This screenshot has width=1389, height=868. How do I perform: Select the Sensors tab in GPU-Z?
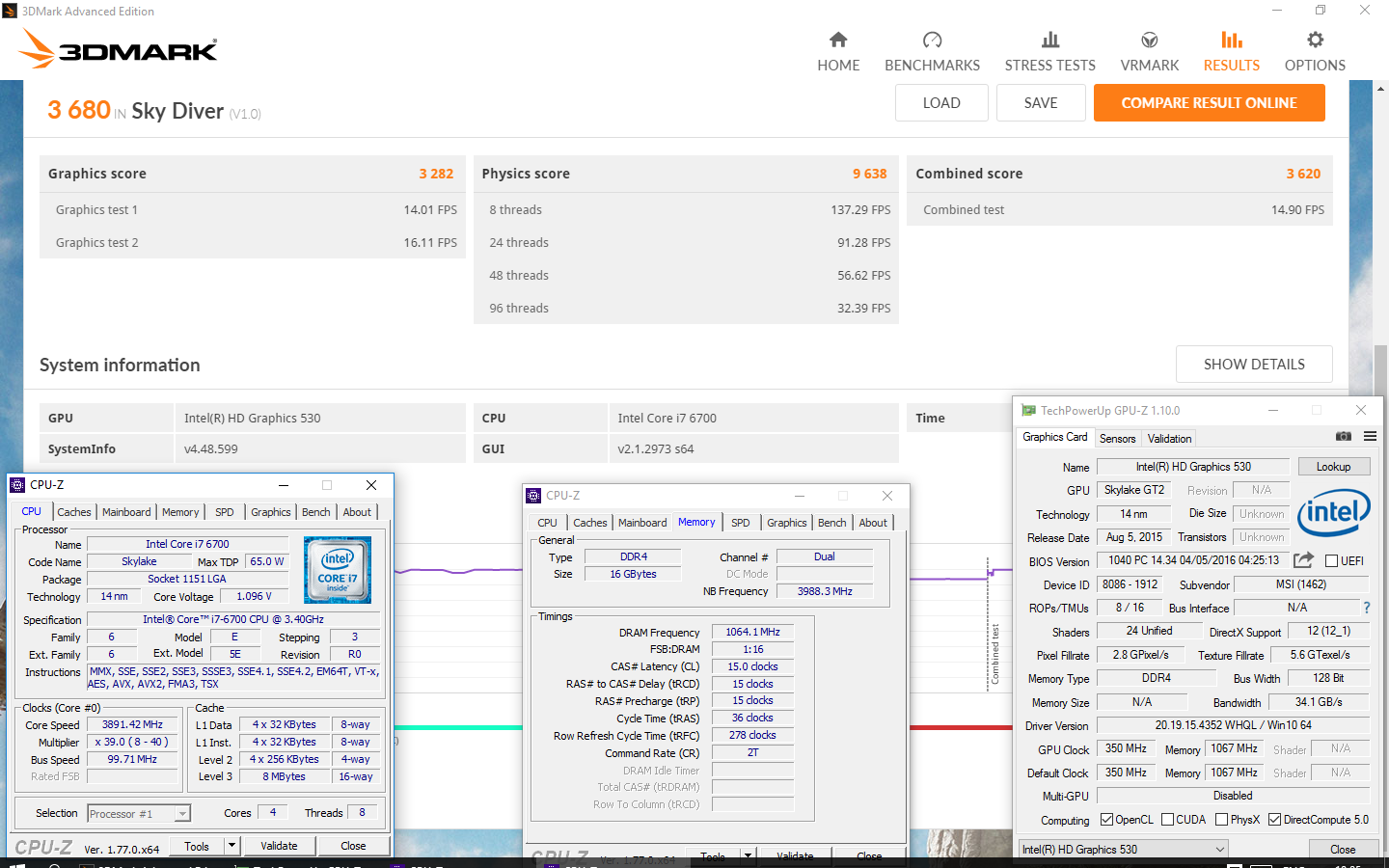pyautogui.click(x=1117, y=438)
